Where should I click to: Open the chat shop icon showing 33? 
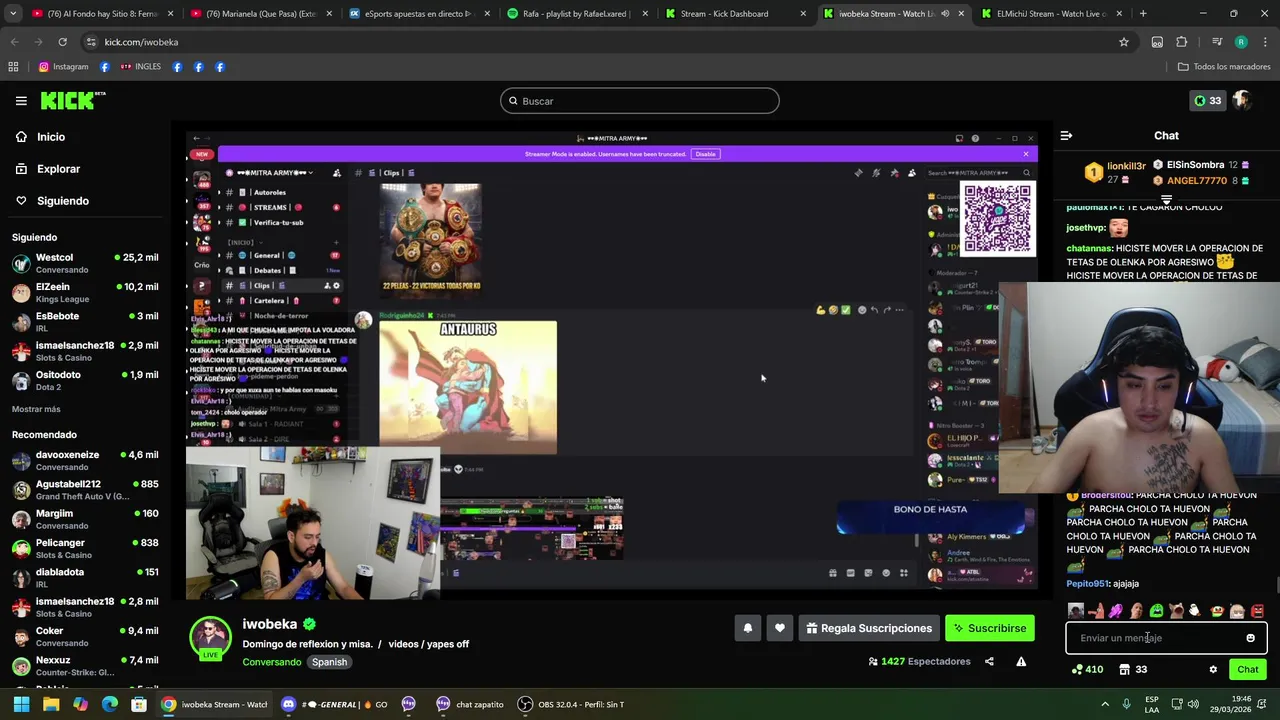[x=1133, y=670]
